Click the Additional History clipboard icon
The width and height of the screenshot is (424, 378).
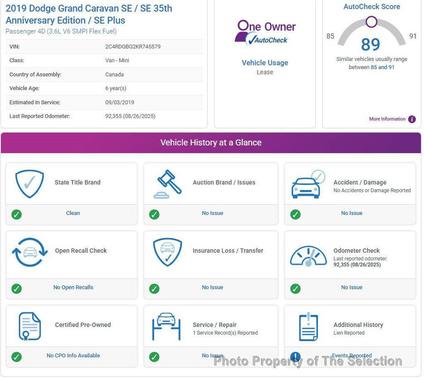point(308,327)
